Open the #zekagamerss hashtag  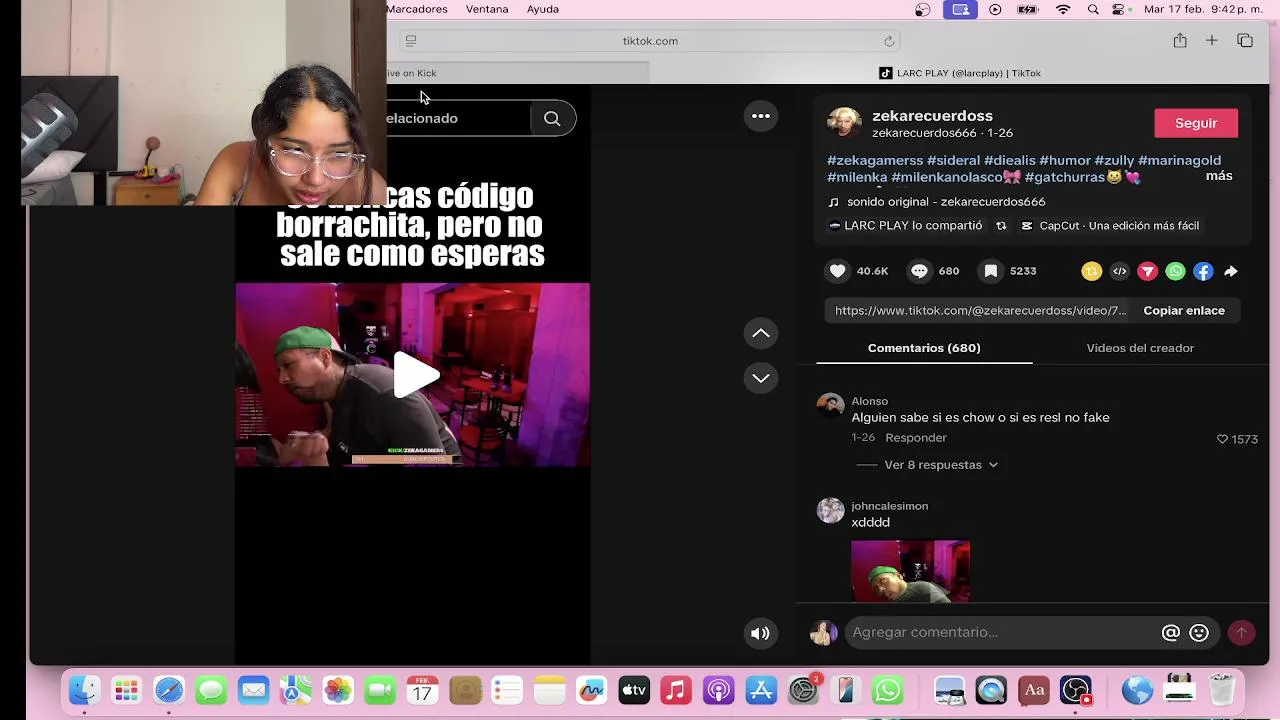coord(875,160)
